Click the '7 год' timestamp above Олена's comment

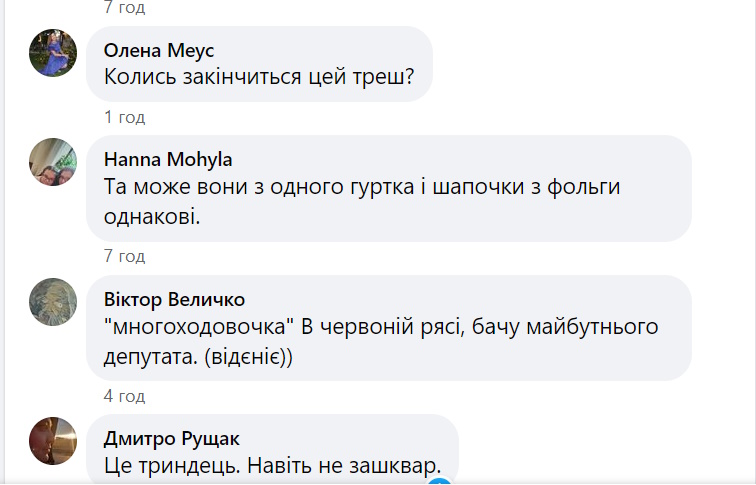124,8
